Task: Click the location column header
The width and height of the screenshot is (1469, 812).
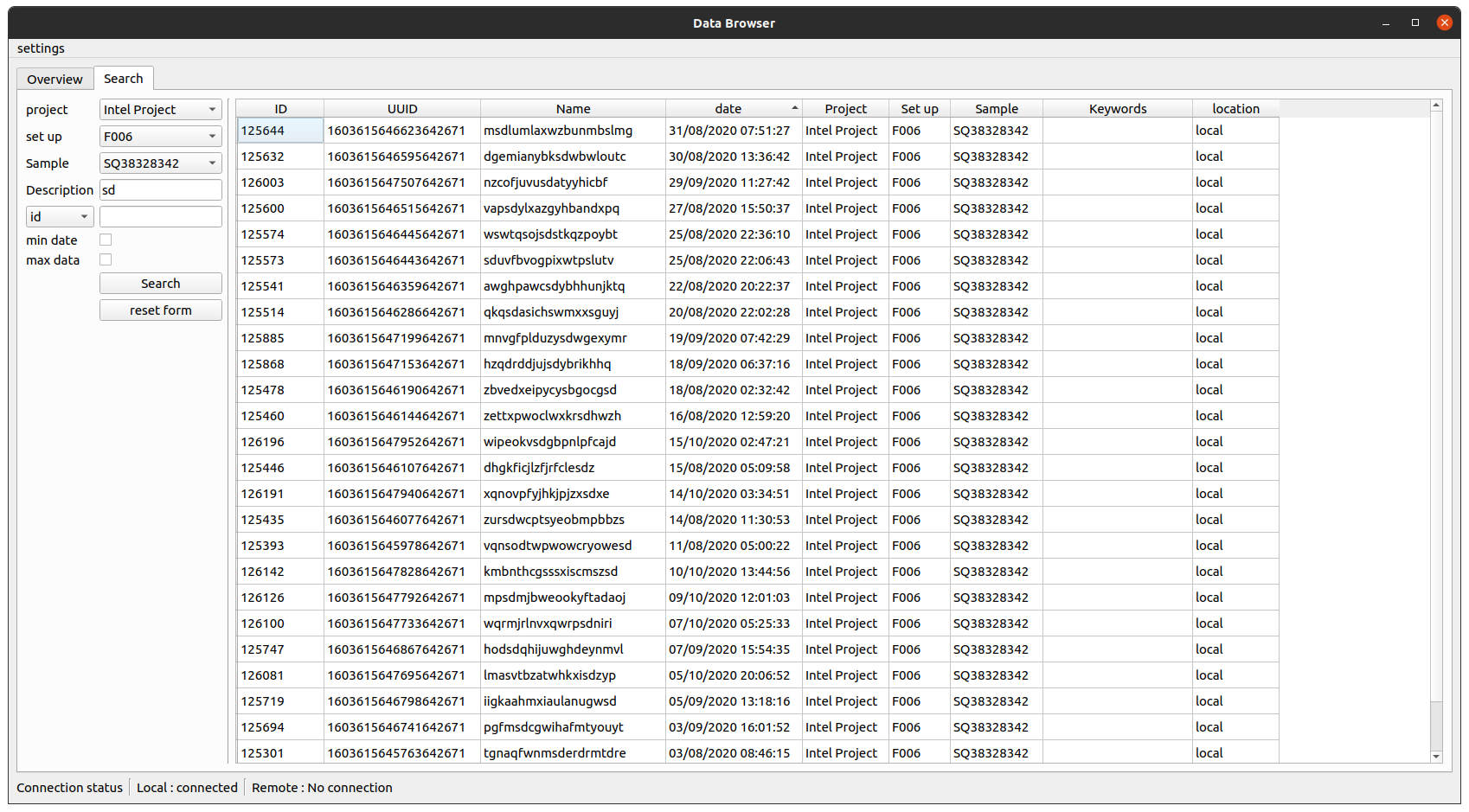Action: click(x=1235, y=108)
